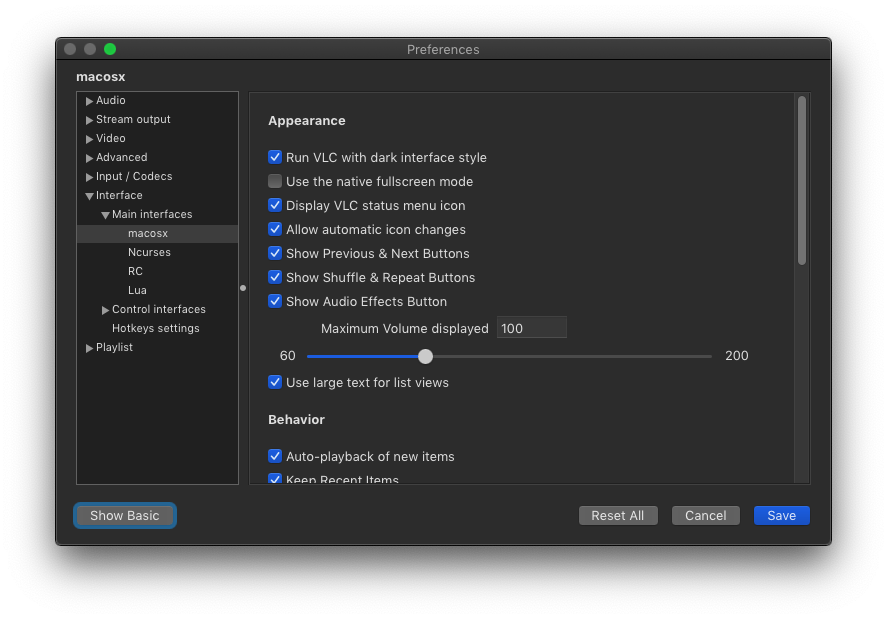
Task: Select Ncurses in the interface tree
Action: (149, 252)
